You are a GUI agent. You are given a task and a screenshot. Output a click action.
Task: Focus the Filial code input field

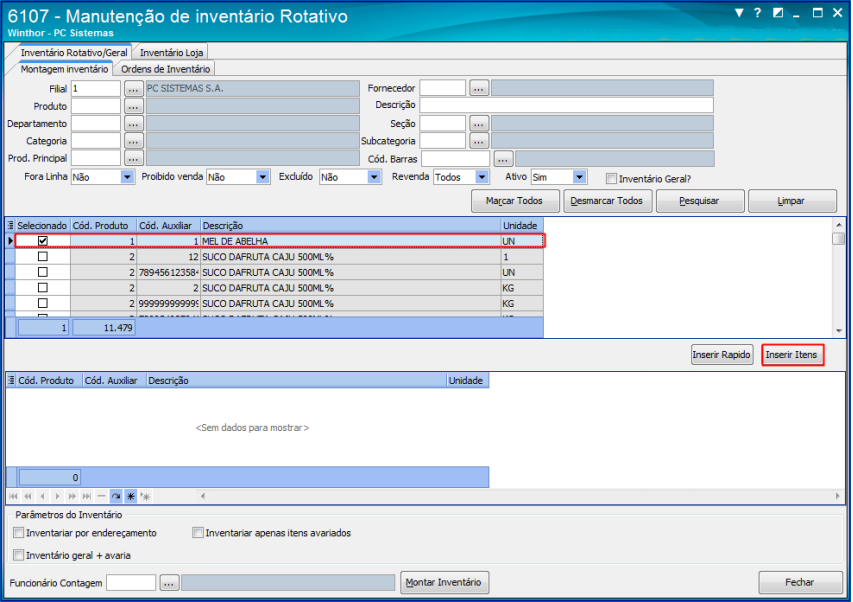tap(96, 88)
